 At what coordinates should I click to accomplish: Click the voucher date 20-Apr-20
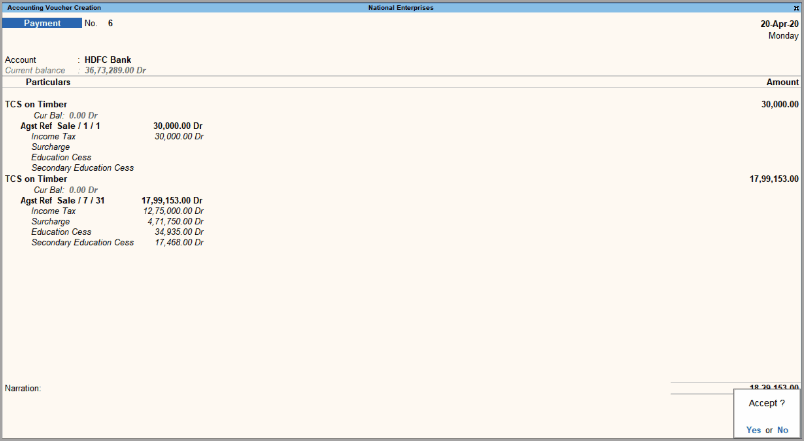coord(779,24)
